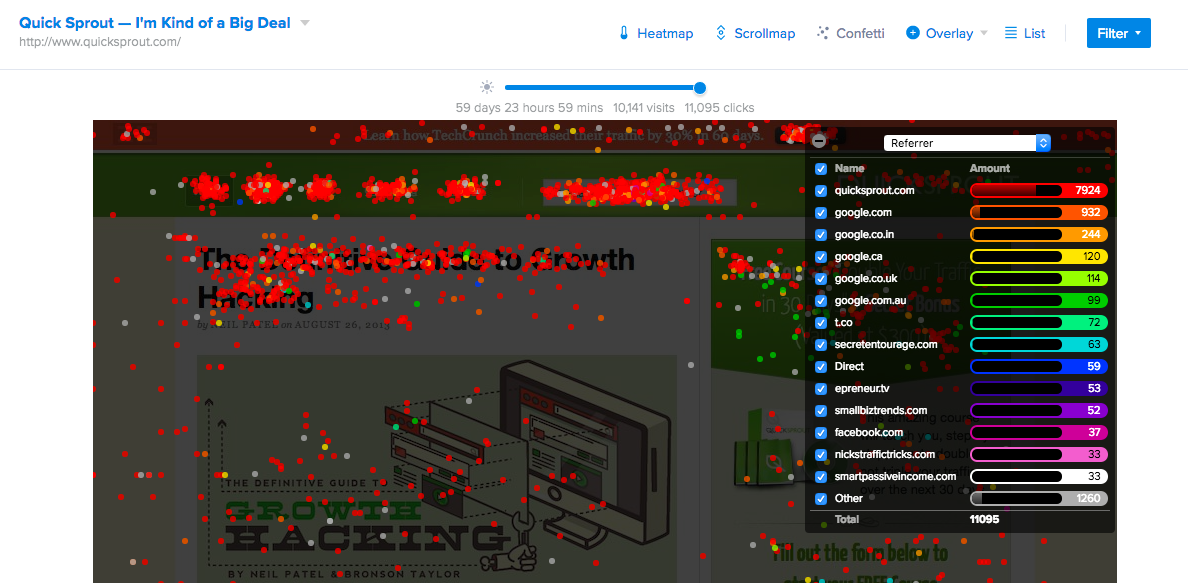The height and width of the screenshot is (583, 1188).
Task: Open the Referrer select box
Action: [x=967, y=143]
